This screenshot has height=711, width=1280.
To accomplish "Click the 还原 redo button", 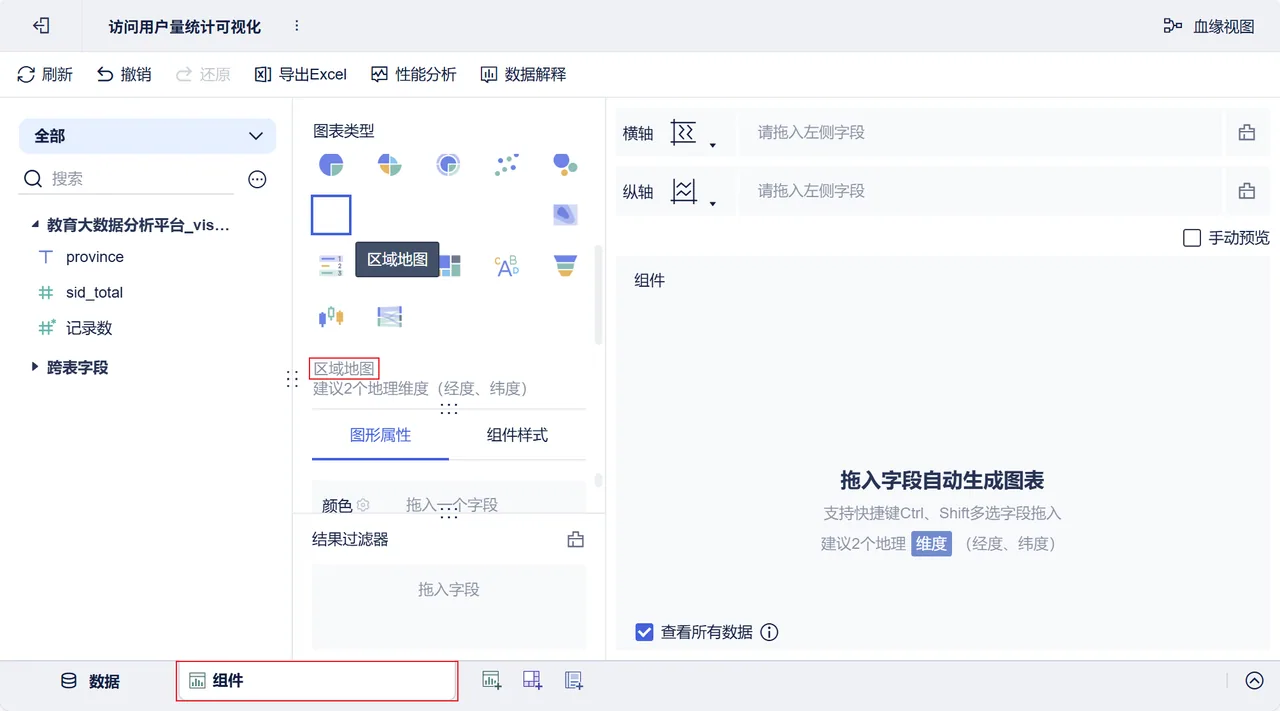I will click(x=203, y=74).
